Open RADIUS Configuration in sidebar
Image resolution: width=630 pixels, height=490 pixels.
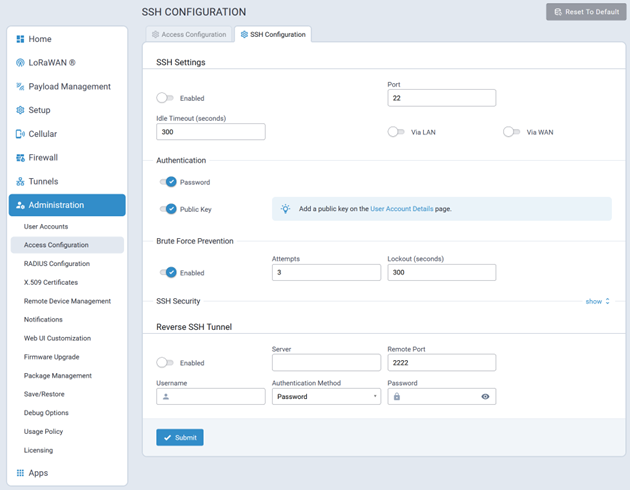[x=57, y=264]
